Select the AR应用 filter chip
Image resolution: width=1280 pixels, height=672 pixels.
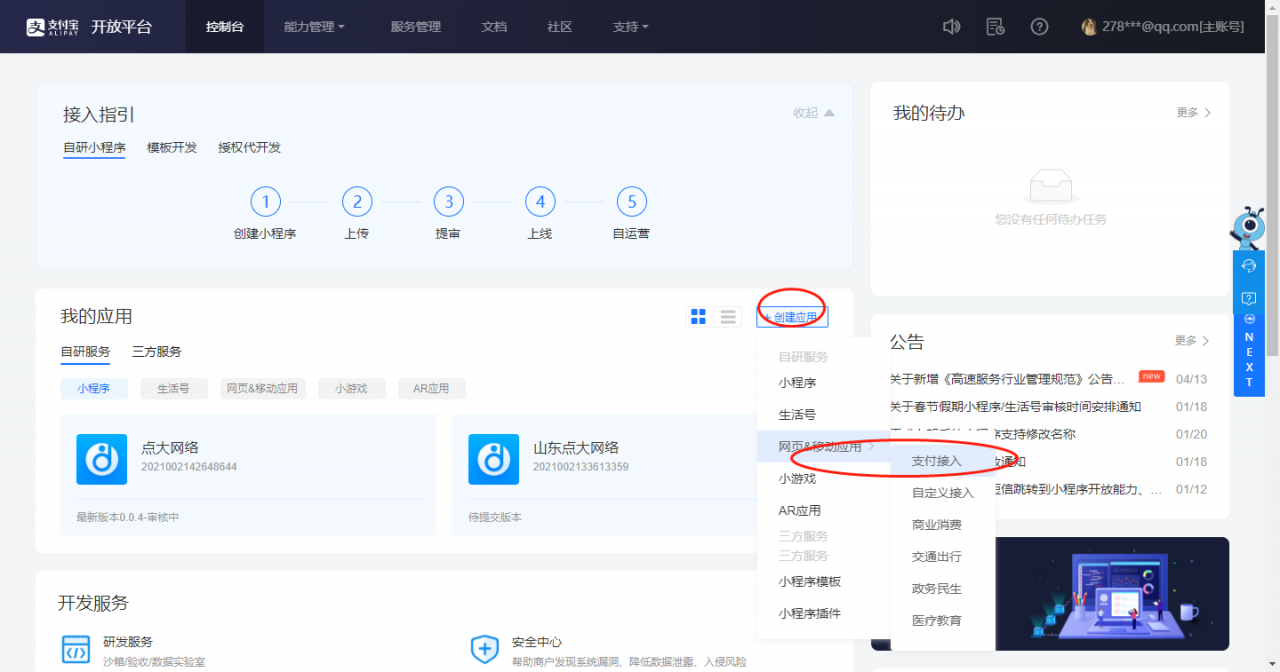[x=432, y=389]
